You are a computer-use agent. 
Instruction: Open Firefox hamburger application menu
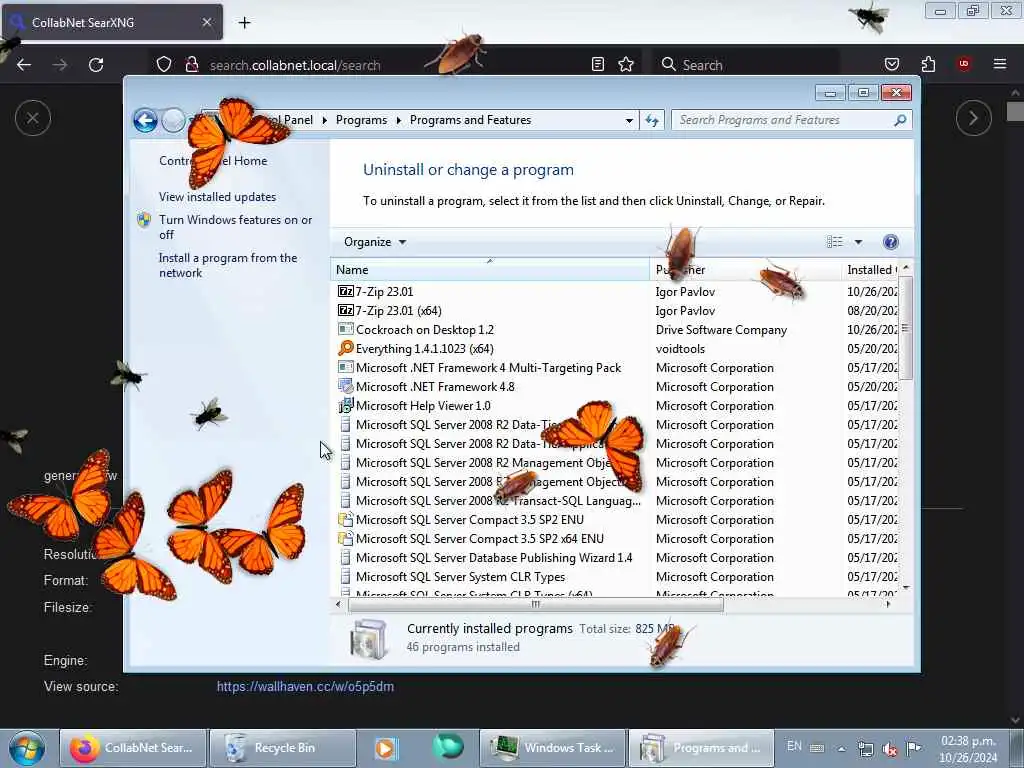pyautogui.click(x=1000, y=64)
